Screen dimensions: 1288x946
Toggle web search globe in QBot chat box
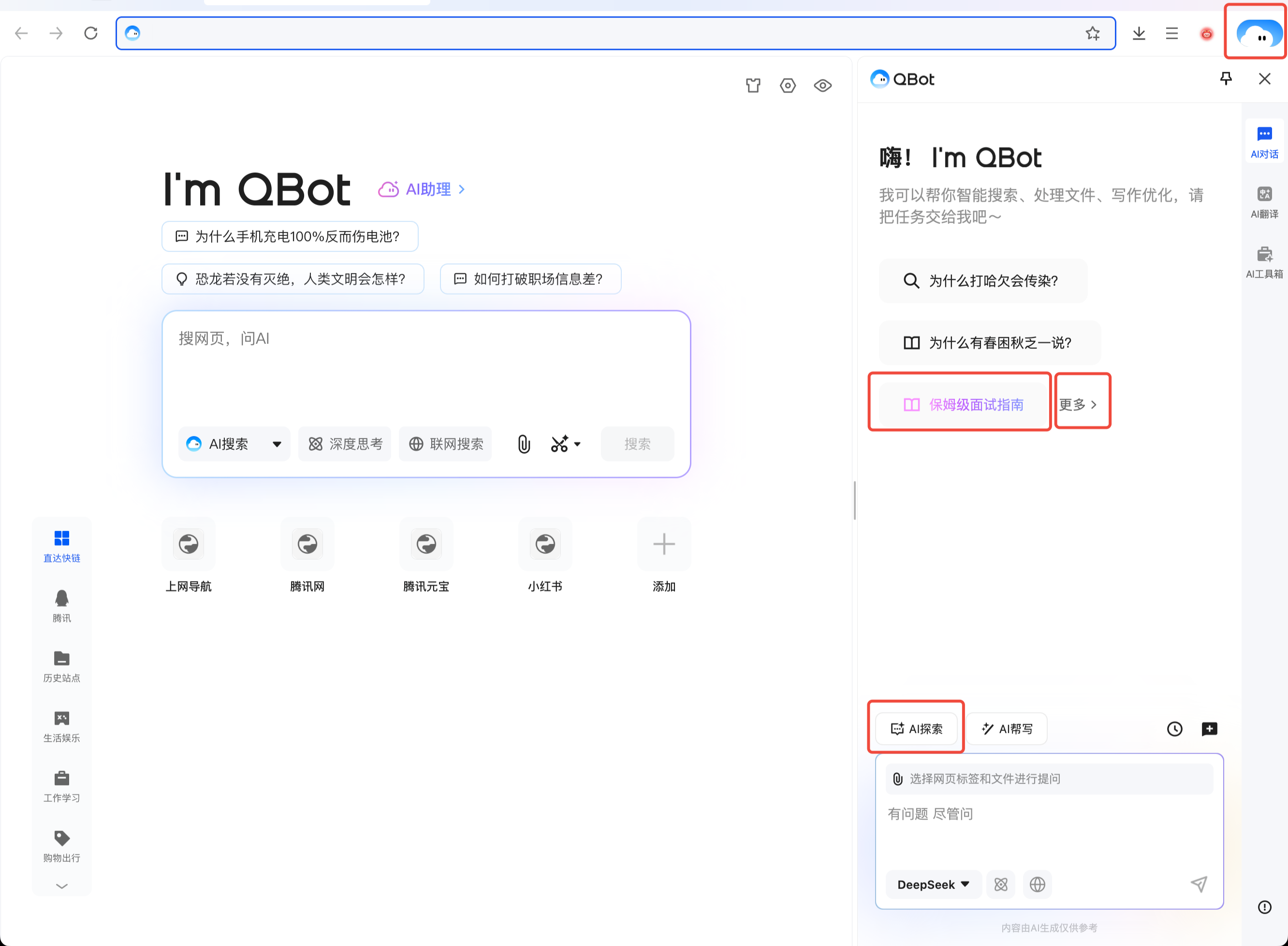click(x=1037, y=884)
